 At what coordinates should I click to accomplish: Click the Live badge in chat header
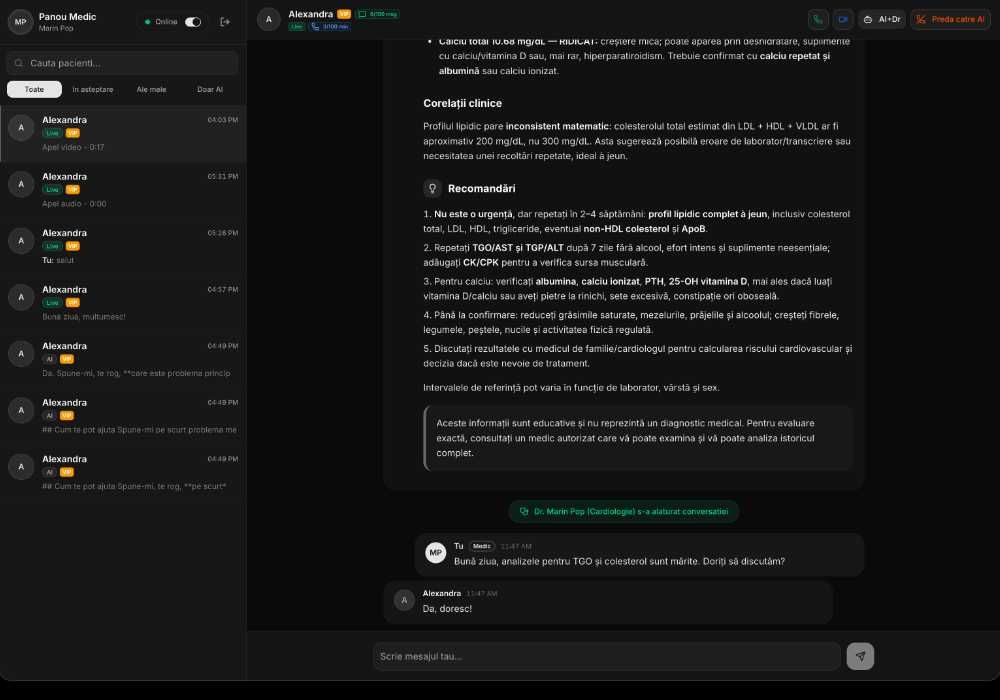297,27
